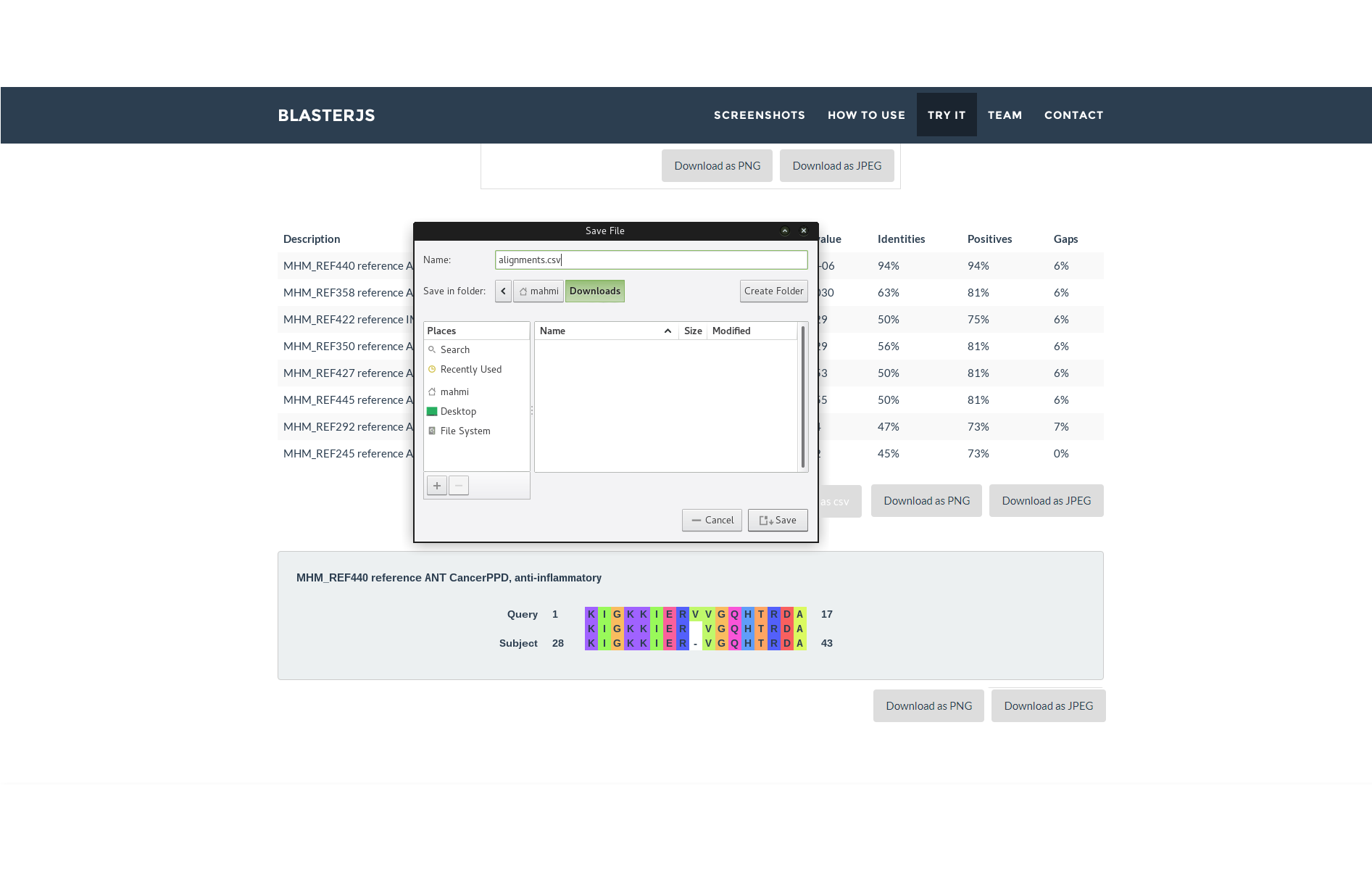Select mahmi home folder in Places
This screenshot has width=1372, height=870.
point(454,392)
